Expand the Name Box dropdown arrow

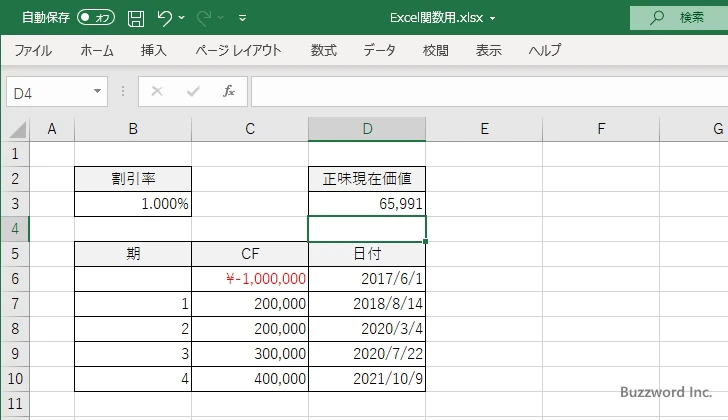tap(97, 91)
